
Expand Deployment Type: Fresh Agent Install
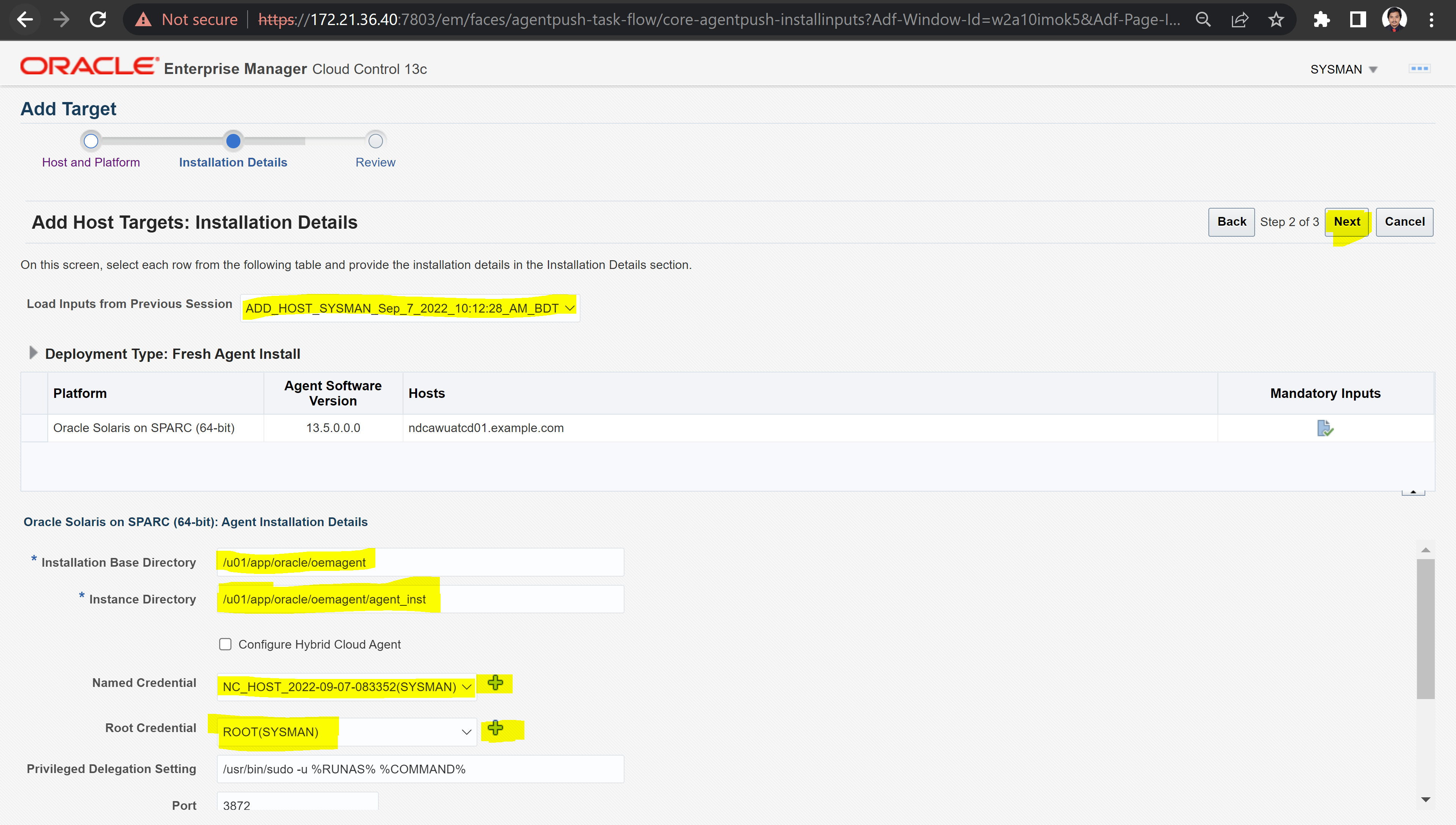[33, 353]
